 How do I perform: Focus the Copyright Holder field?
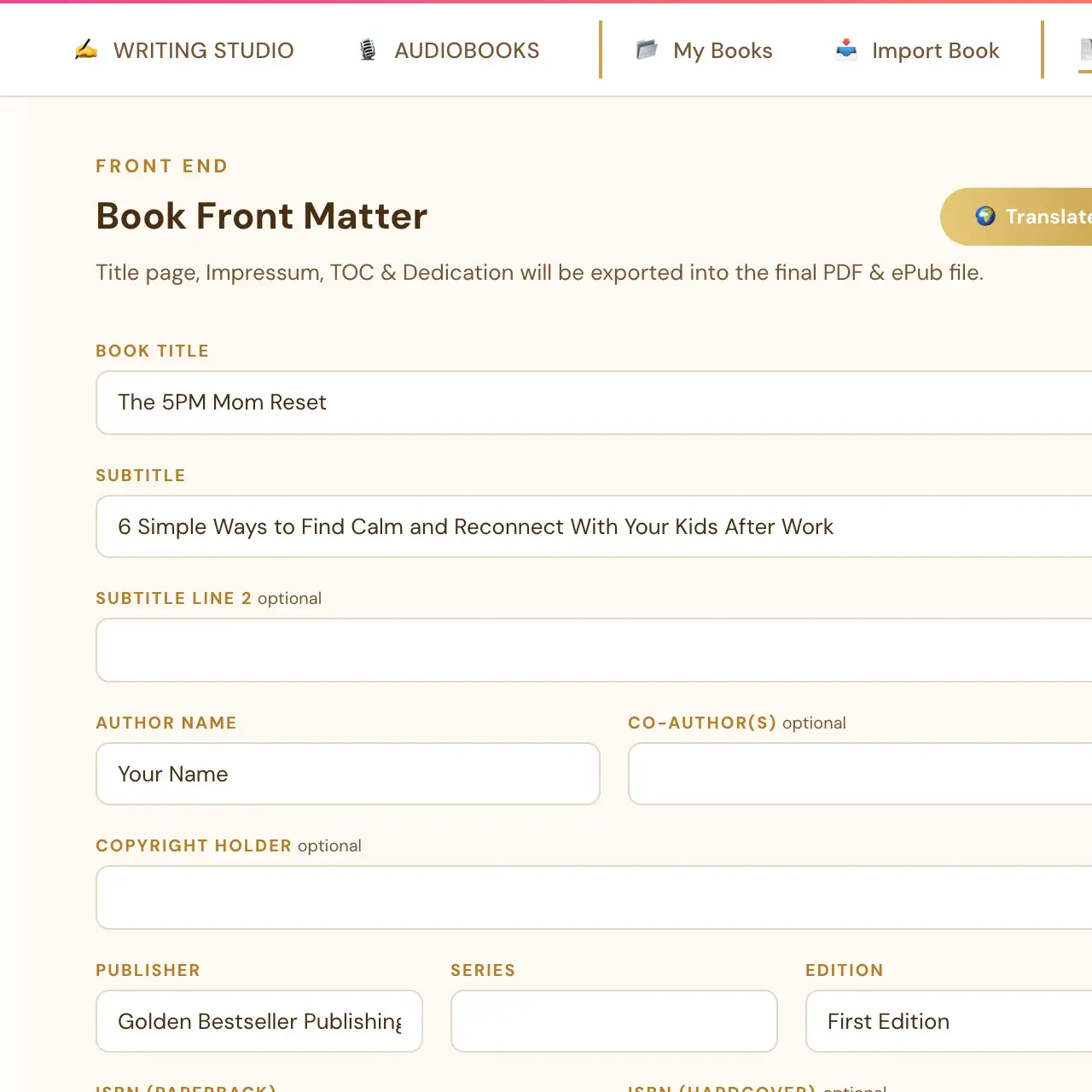click(x=594, y=897)
